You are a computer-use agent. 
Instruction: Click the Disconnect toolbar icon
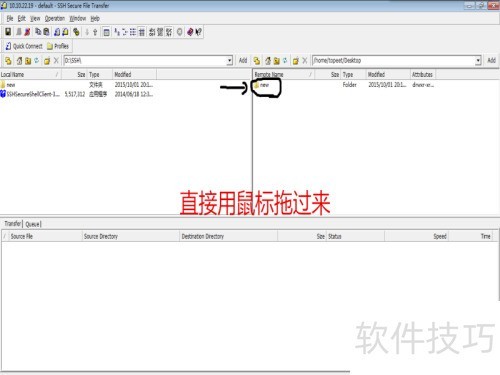pyautogui.click(x=27, y=32)
